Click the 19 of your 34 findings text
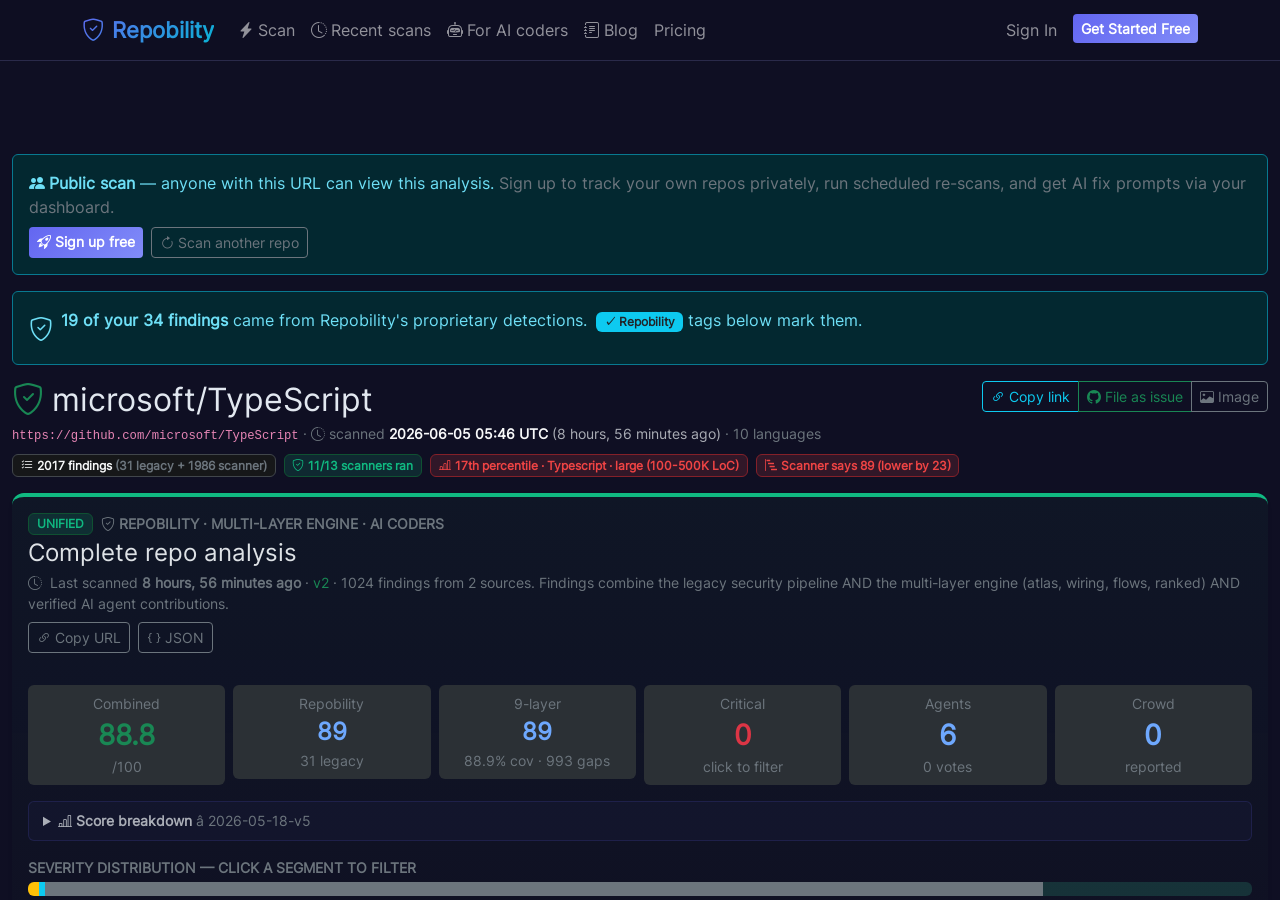Viewport: 1280px width, 900px height. click(x=145, y=320)
